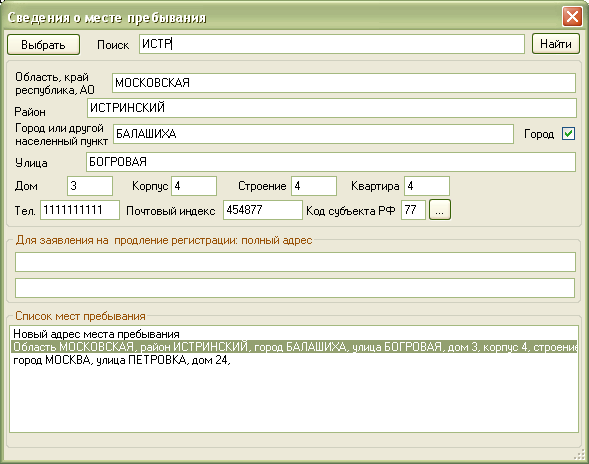
Task: Click the first full address line field
Action: 295,262
